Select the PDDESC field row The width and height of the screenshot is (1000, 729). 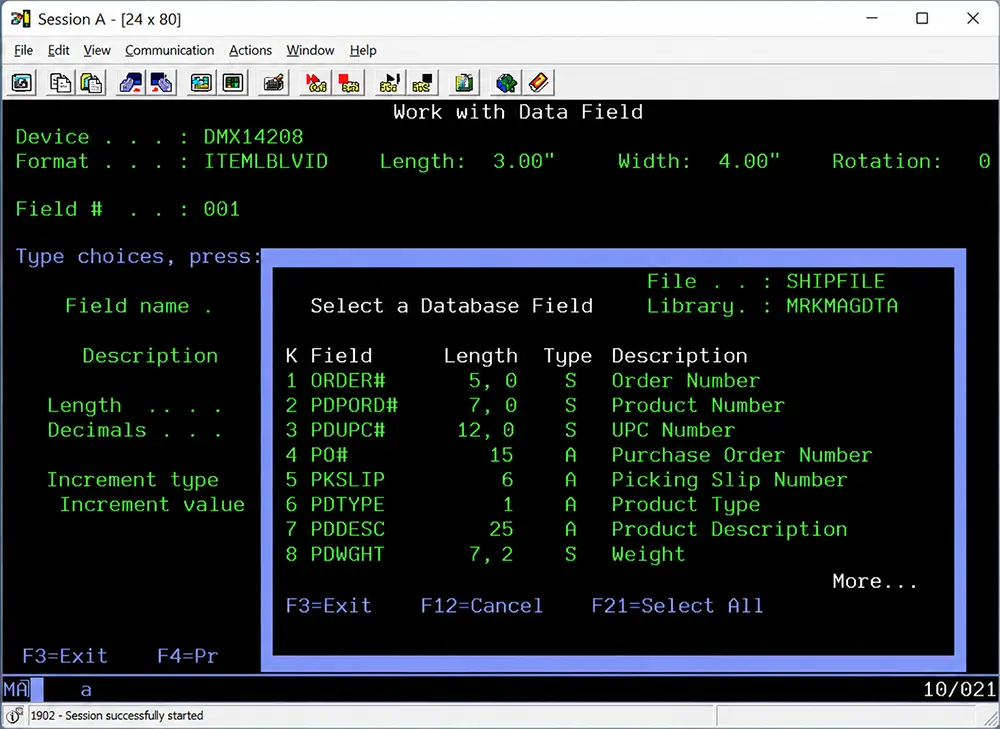[566, 529]
